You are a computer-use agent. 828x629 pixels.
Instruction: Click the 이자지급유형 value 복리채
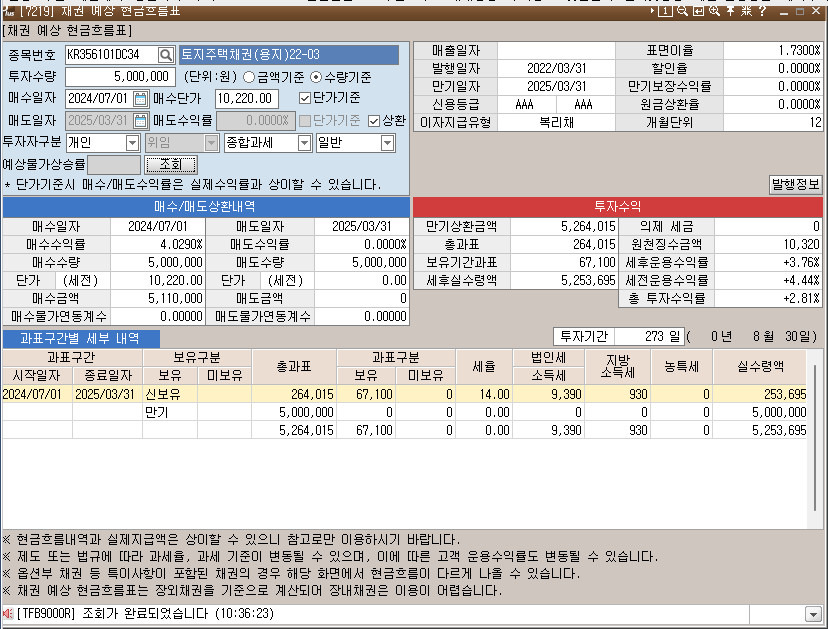tap(557, 123)
